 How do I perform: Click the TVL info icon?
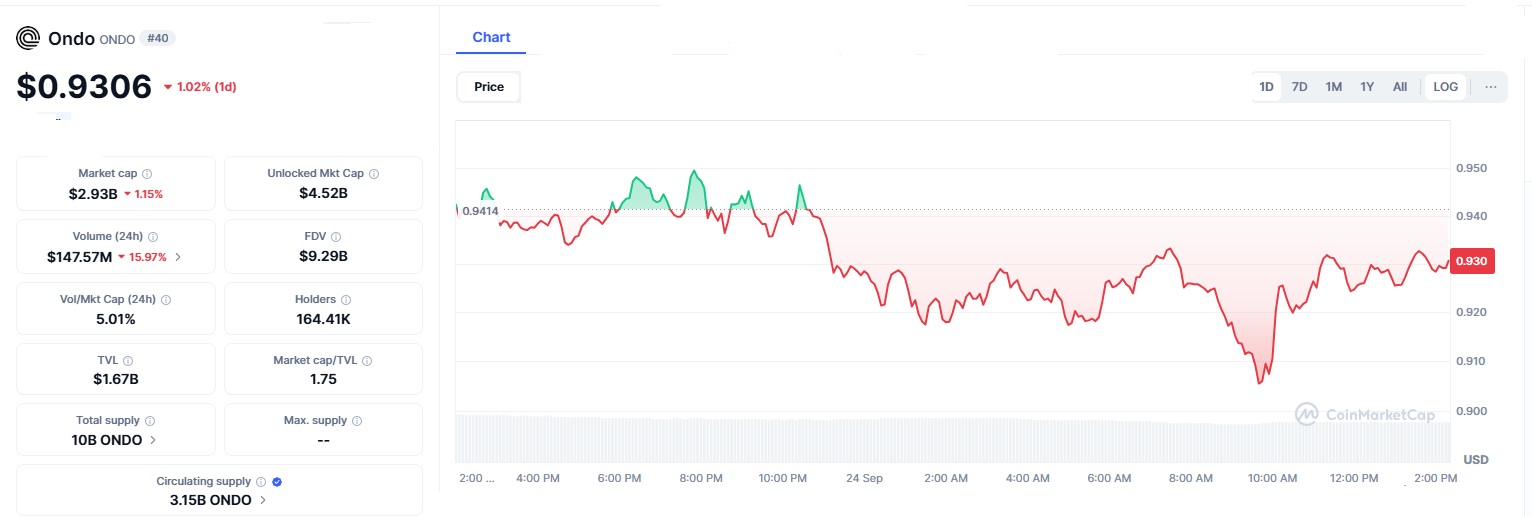pyautogui.click(x=128, y=361)
